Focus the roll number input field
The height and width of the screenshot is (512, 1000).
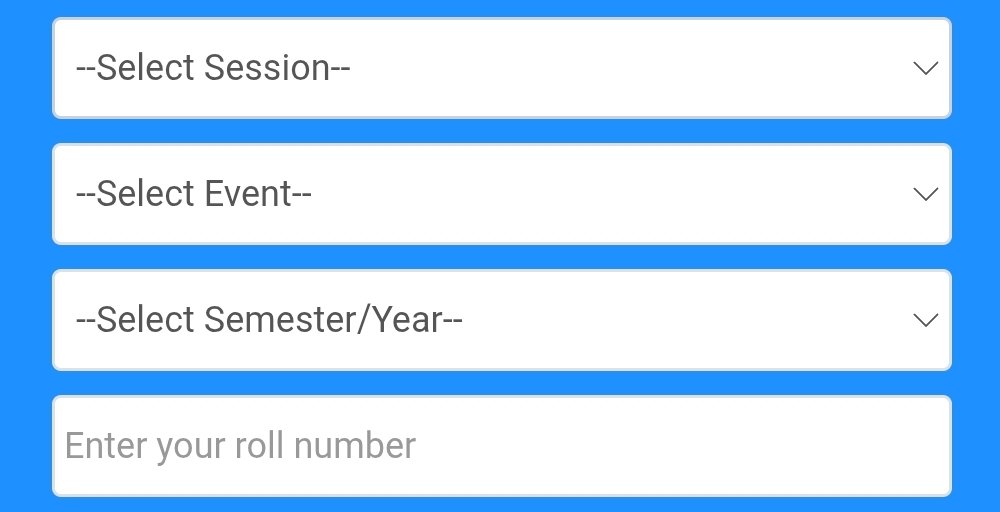(501, 446)
